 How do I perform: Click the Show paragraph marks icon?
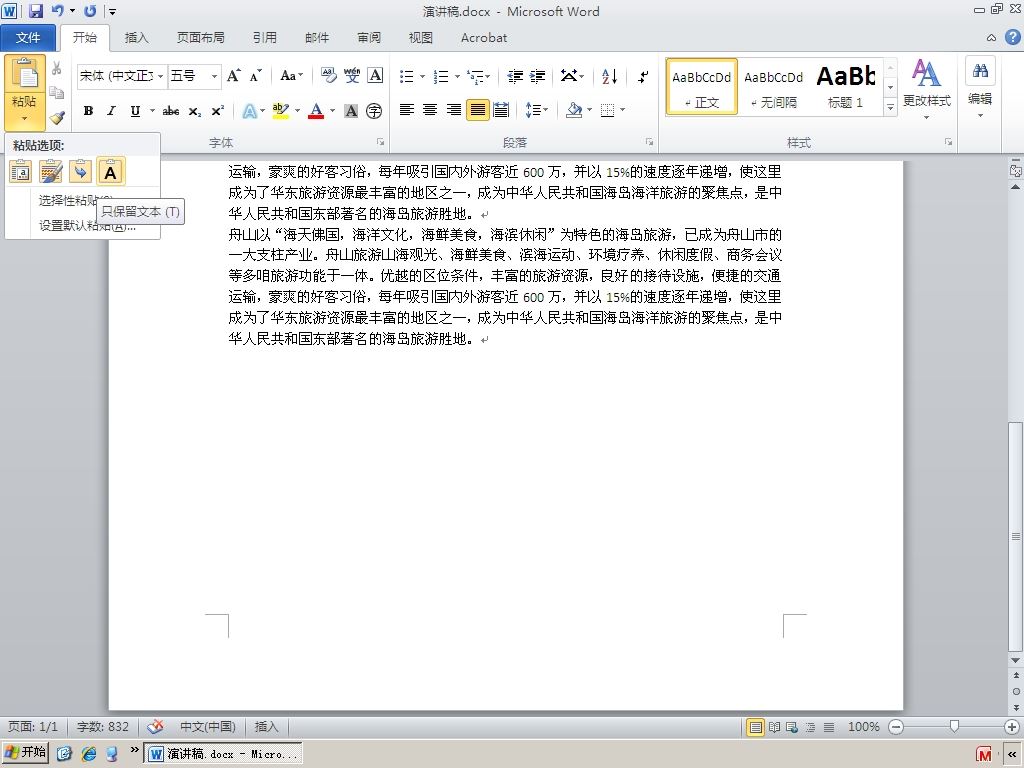[643, 76]
